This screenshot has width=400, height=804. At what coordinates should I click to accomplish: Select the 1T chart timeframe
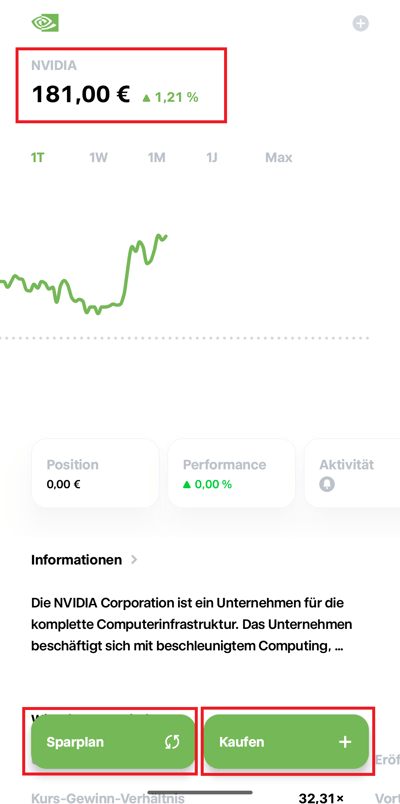pyautogui.click(x=37, y=157)
